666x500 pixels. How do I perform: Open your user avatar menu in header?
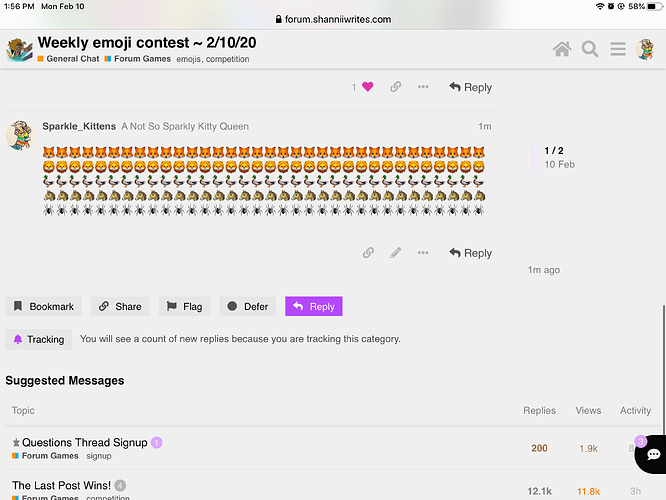(645, 49)
